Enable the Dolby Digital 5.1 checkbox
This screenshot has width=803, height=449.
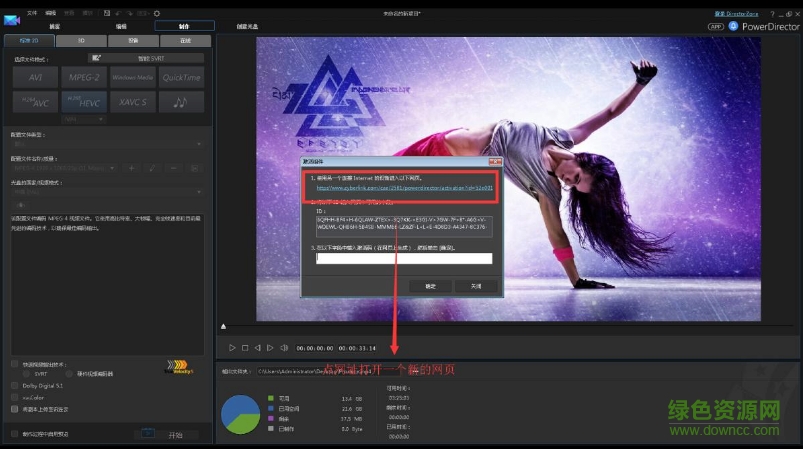tap(15, 384)
